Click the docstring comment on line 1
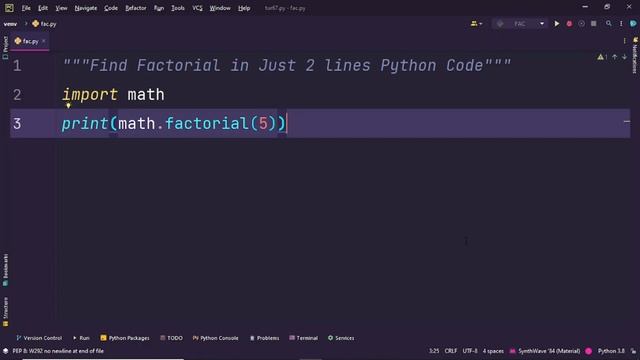The width and height of the screenshot is (640, 360). [287, 66]
